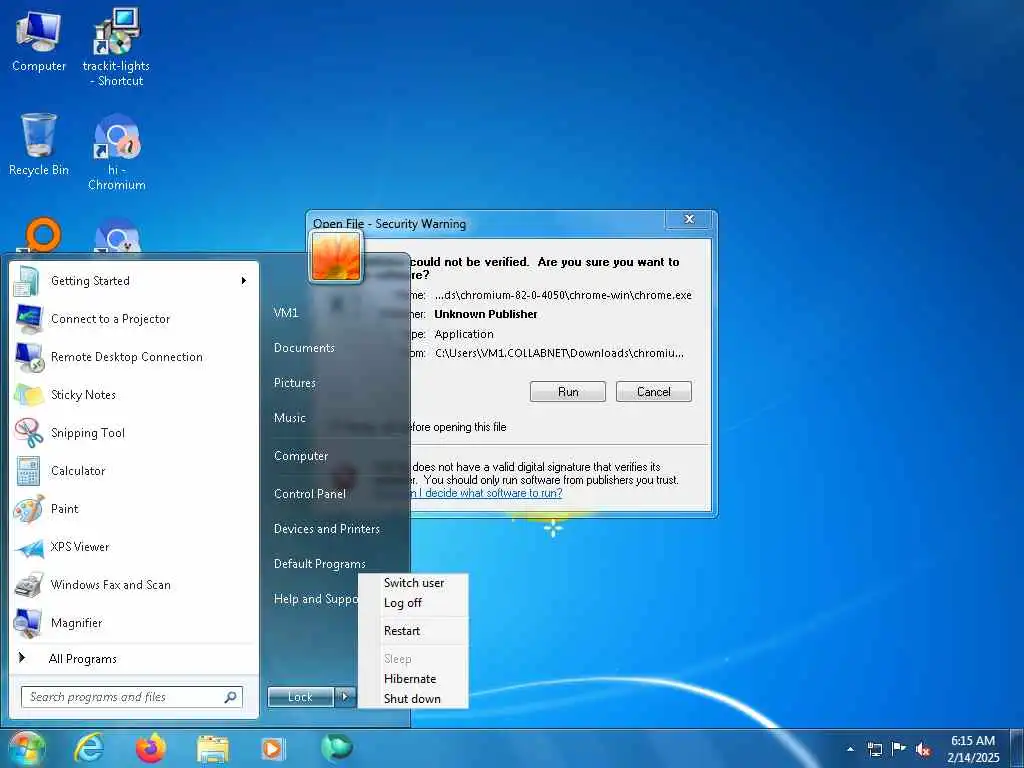This screenshot has height=768, width=1024.
Task: Open the Computer desktop icon
Action: coord(39,40)
